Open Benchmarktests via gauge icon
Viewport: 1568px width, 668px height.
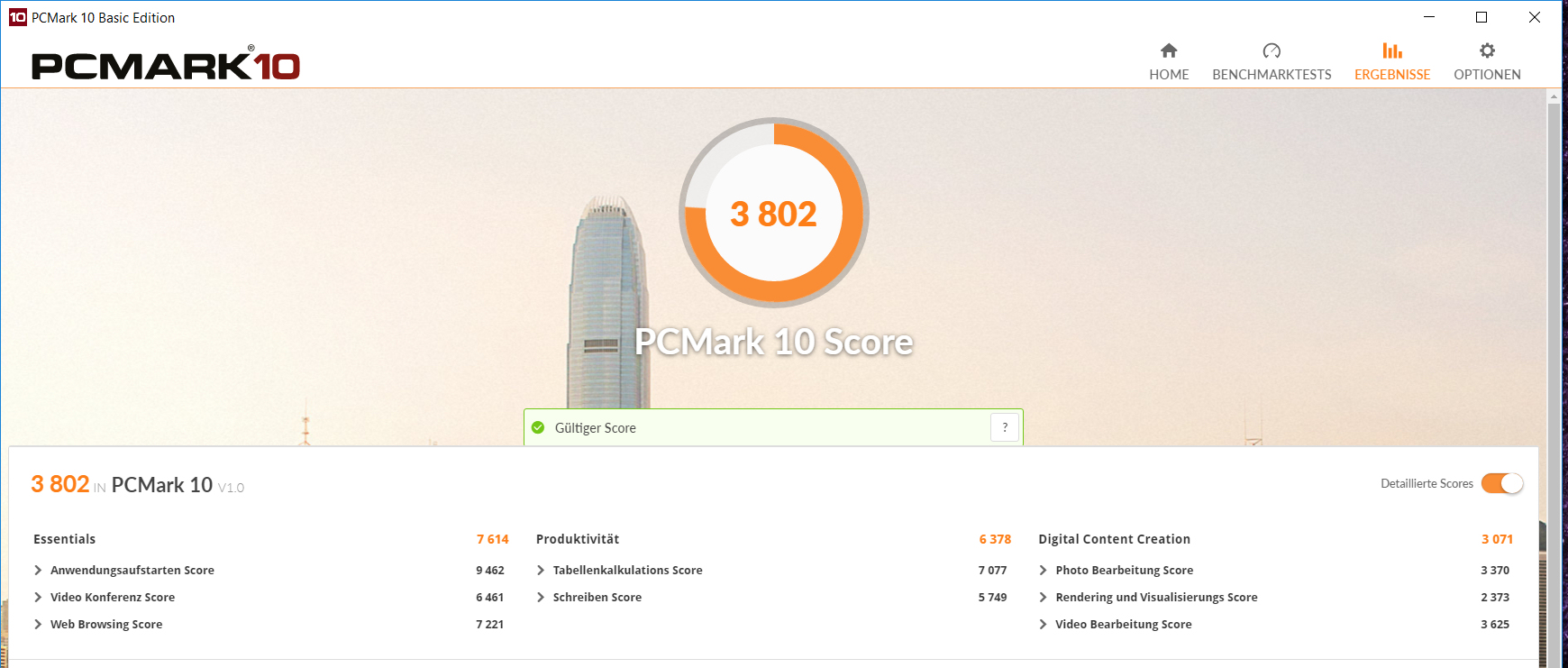point(1272,51)
